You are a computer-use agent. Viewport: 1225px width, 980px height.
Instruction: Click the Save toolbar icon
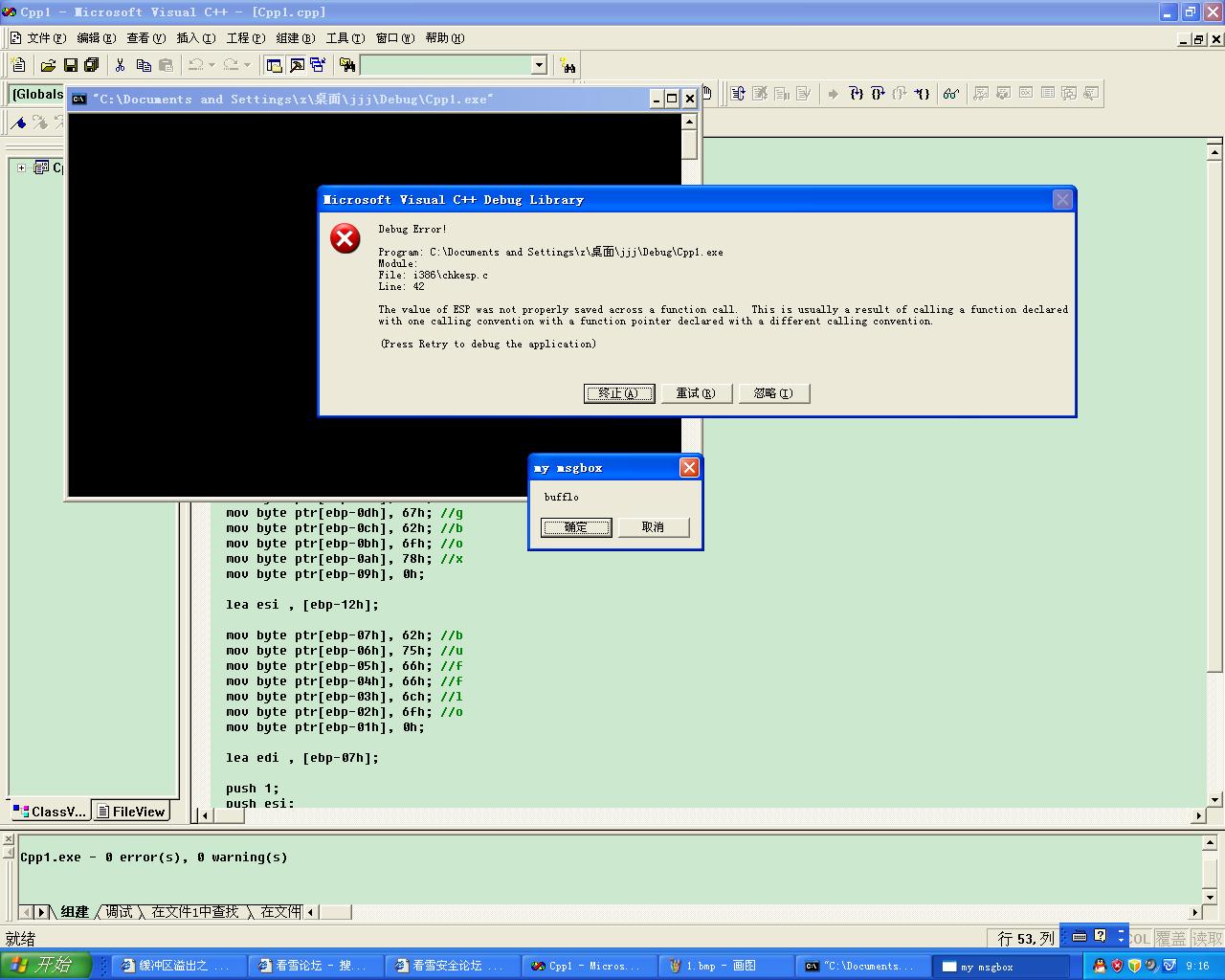click(x=70, y=65)
